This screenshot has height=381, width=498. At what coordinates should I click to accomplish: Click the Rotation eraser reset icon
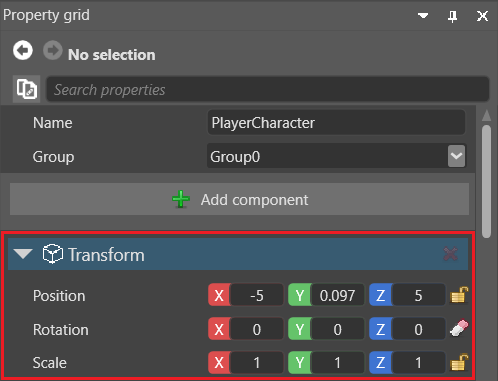click(459, 328)
